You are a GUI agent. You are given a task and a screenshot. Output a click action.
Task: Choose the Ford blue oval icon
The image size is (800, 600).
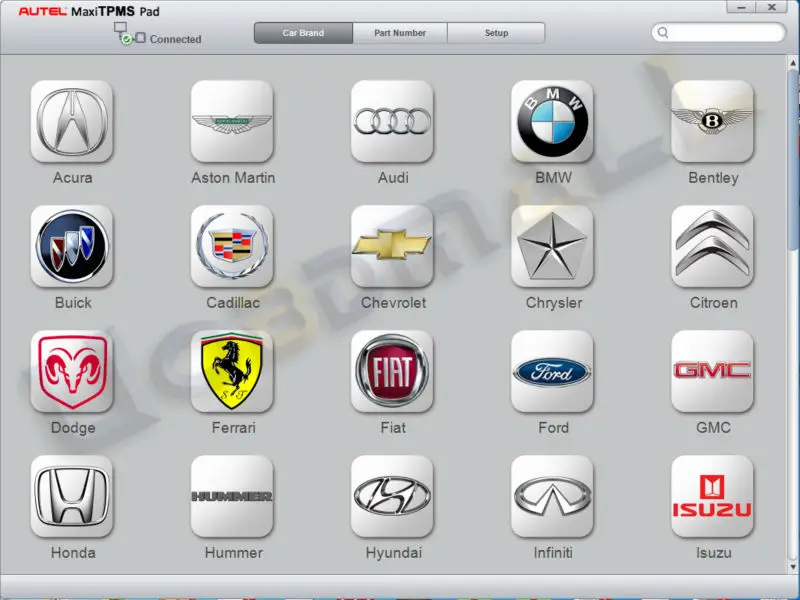point(552,371)
